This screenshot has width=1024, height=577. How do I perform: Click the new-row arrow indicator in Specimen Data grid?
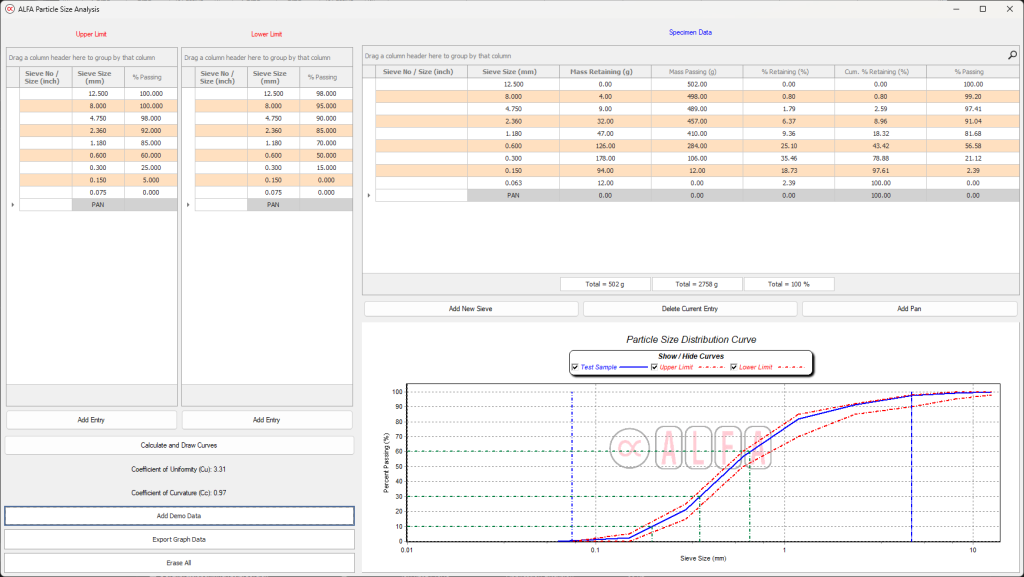(369, 195)
